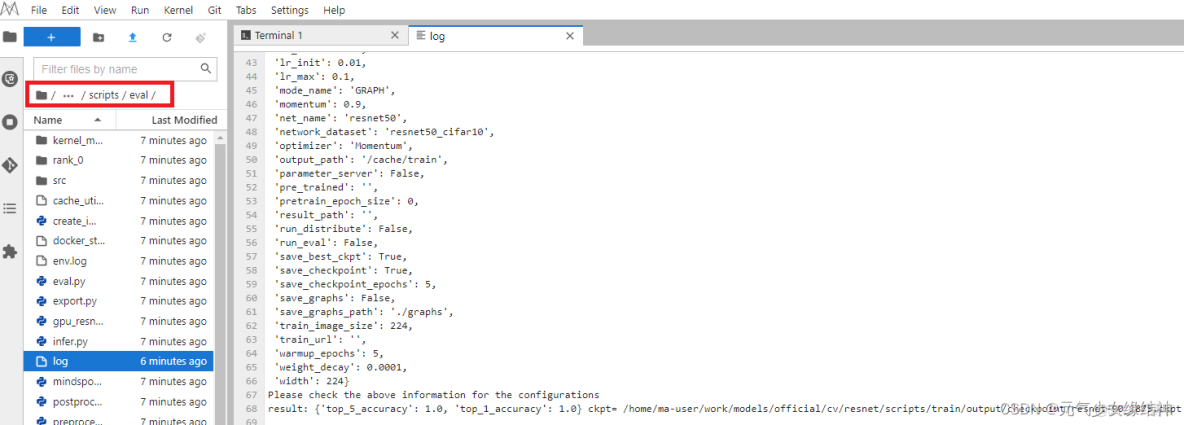This screenshot has height=425, width=1184.
Task: Select the export.py file
Action: [119, 301]
